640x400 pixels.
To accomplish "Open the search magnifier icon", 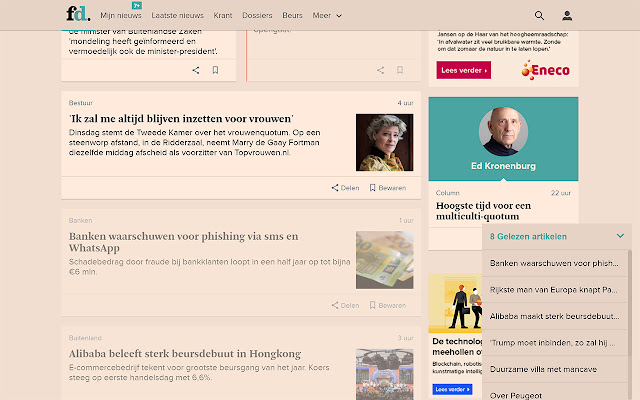I will pyautogui.click(x=539, y=16).
